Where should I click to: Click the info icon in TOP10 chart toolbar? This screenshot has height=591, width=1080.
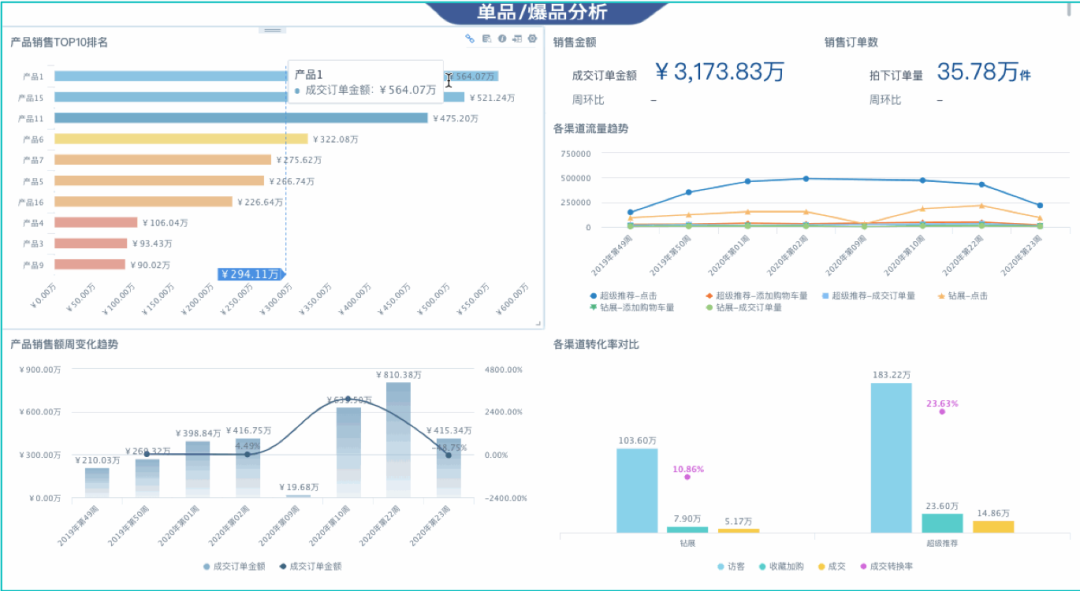click(502, 39)
